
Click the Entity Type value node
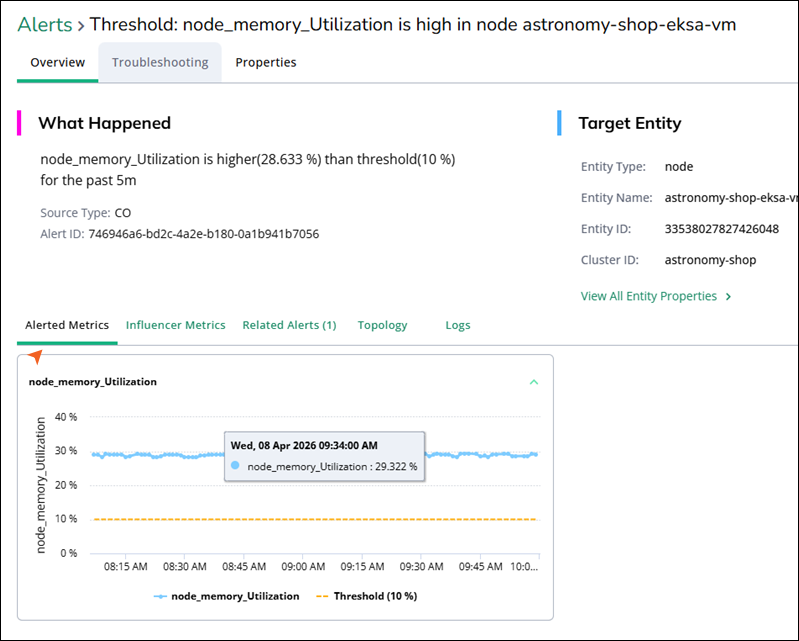(679, 167)
